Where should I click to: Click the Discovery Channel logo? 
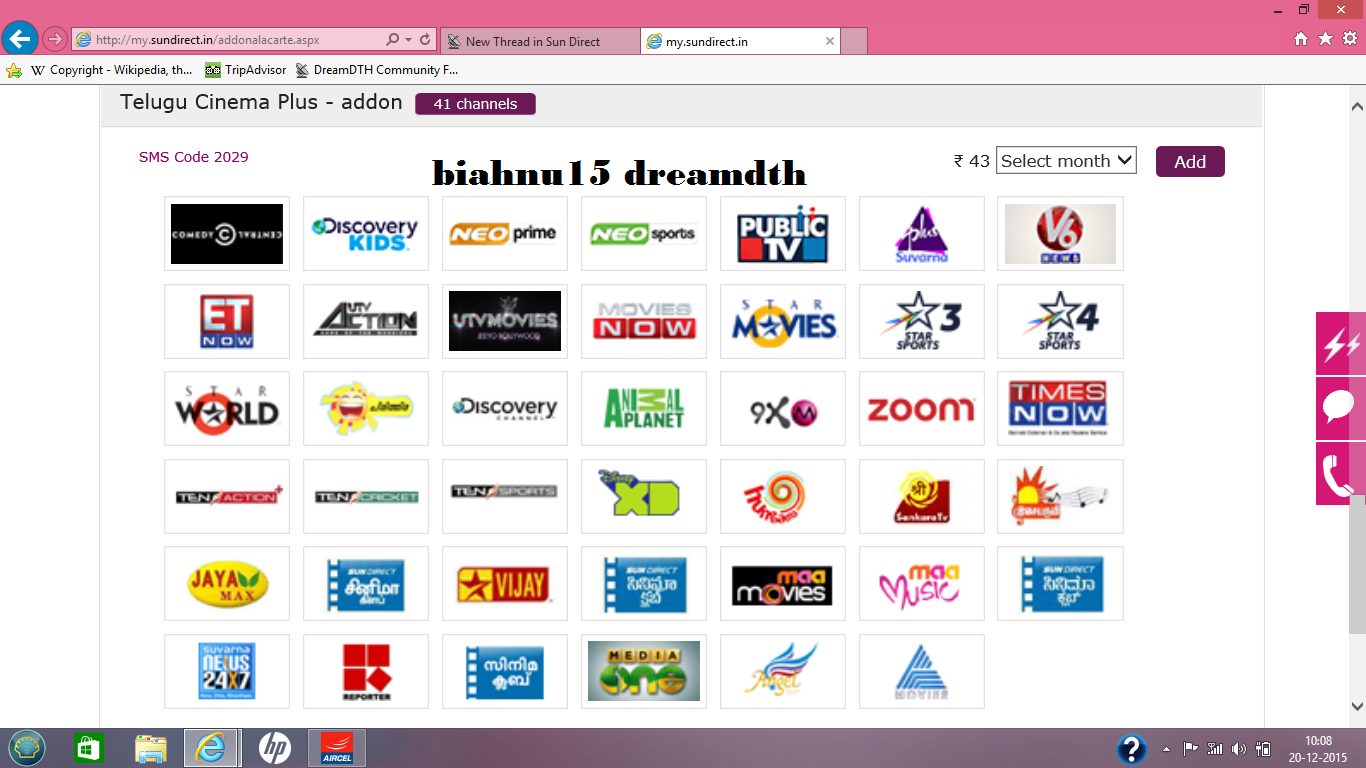click(505, 409)
